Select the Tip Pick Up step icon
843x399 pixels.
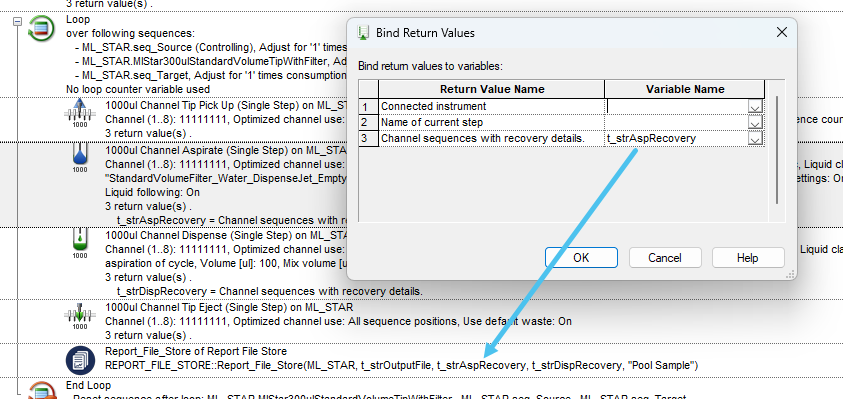[x=80, y=113]
